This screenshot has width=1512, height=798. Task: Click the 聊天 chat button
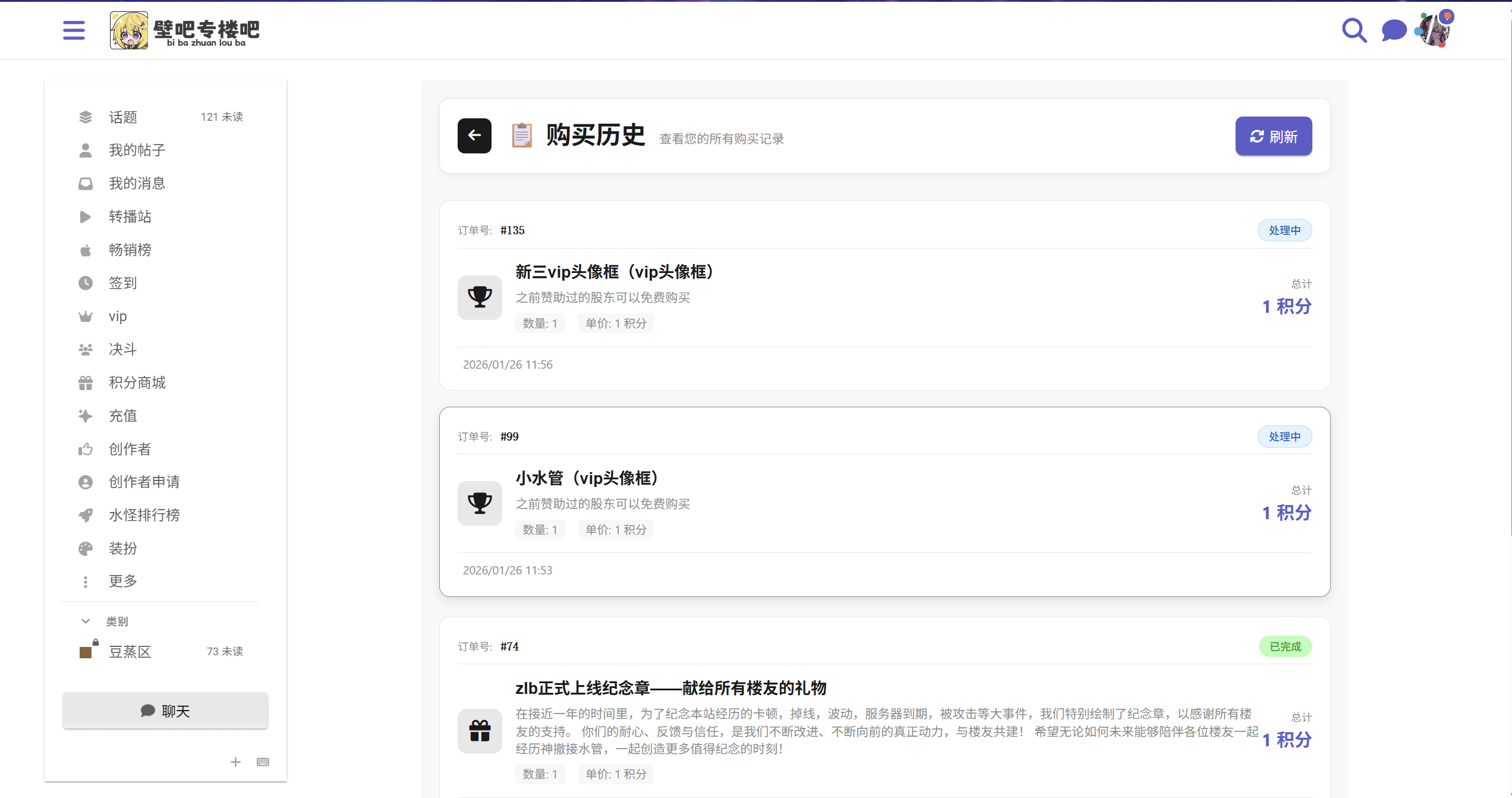165,711
